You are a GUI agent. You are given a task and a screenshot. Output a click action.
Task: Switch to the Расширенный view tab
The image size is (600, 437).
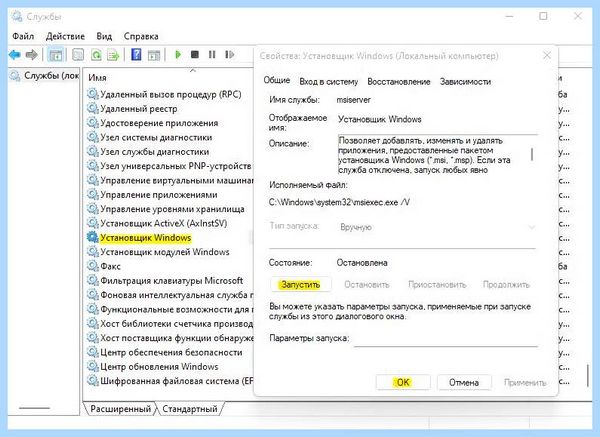click(x=120, y=409)
